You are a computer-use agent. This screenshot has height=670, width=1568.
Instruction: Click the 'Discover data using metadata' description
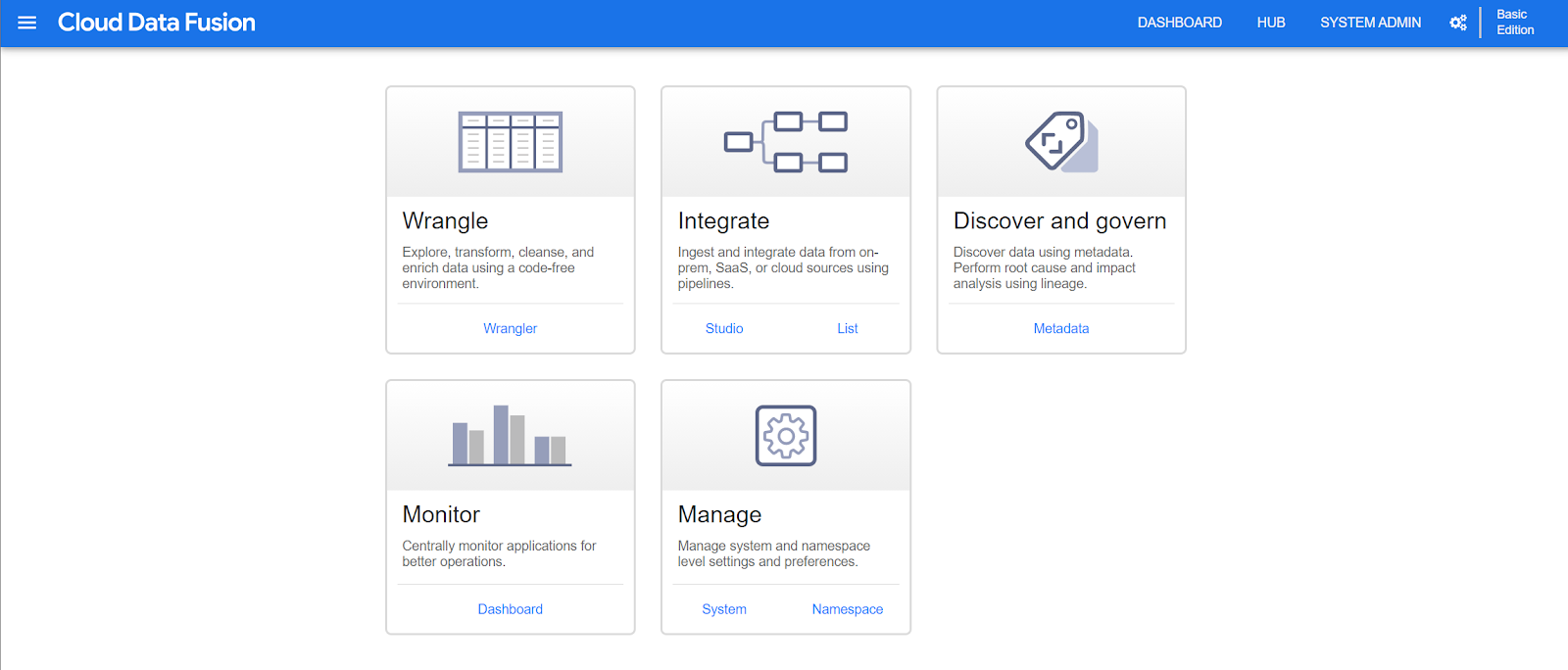click(x=1045, y=267)
